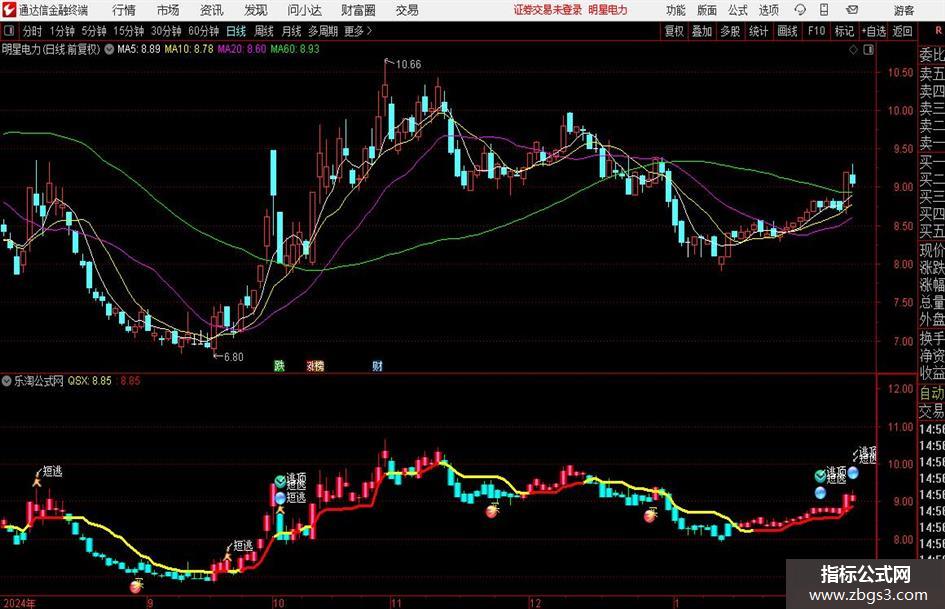Open the 行情 menu

click(124, 10)
